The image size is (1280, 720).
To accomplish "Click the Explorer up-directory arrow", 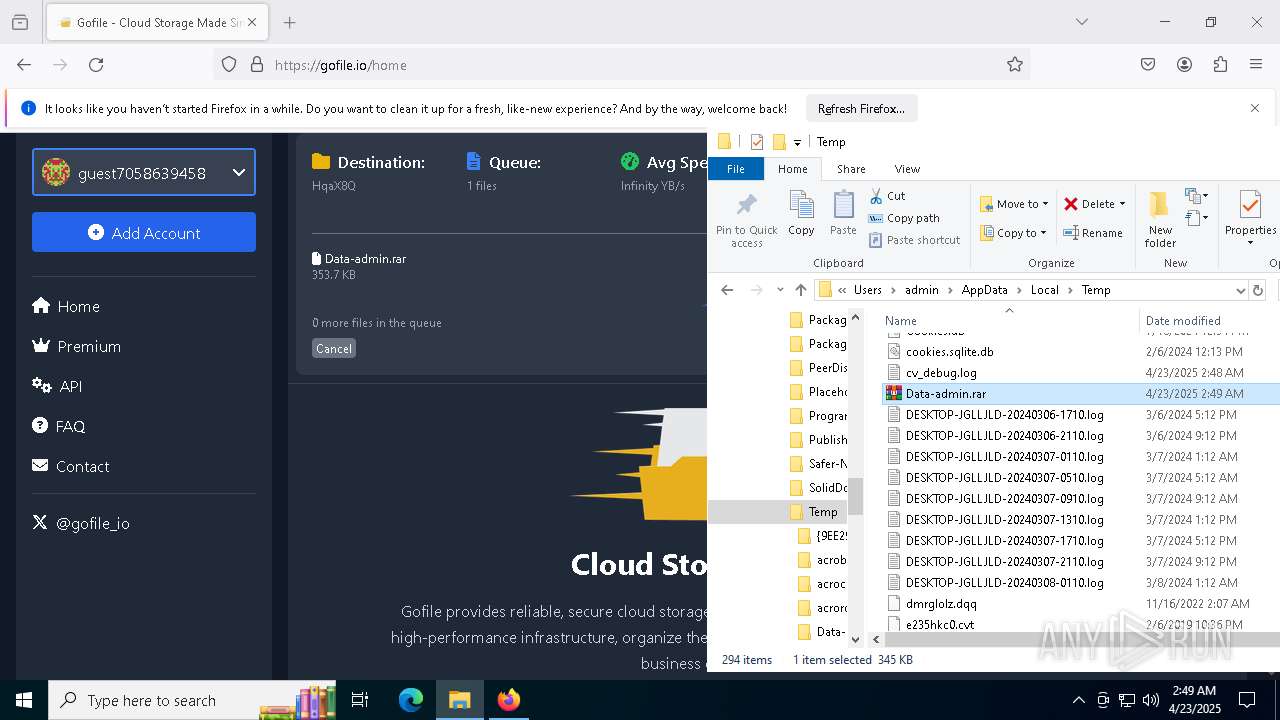I will (x=800, y=290).
